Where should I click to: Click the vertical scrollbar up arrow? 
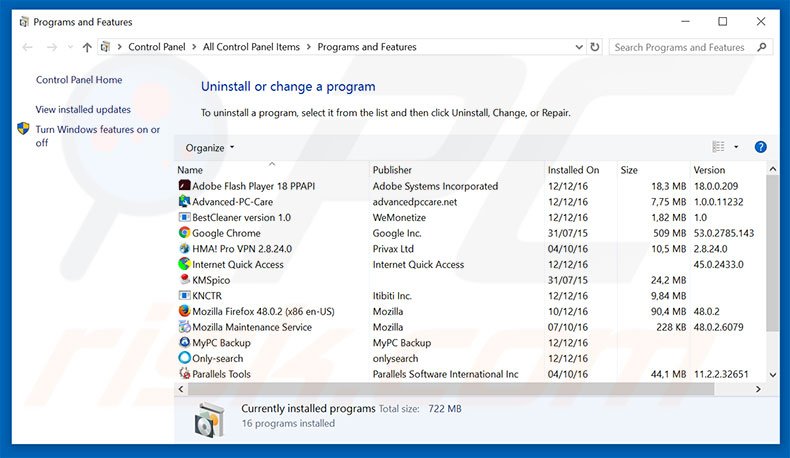(772, 169)
